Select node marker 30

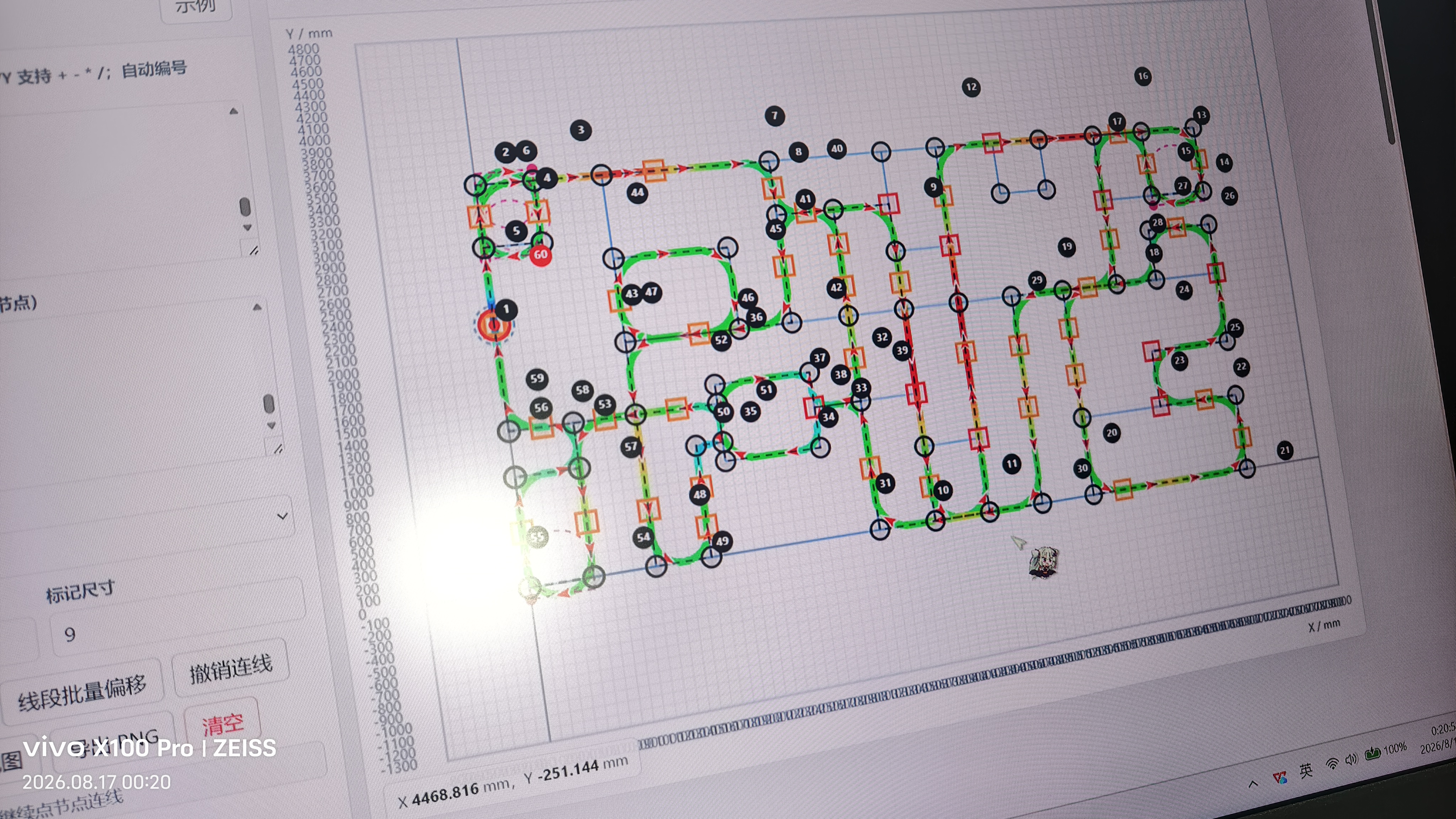point(1082,468)
